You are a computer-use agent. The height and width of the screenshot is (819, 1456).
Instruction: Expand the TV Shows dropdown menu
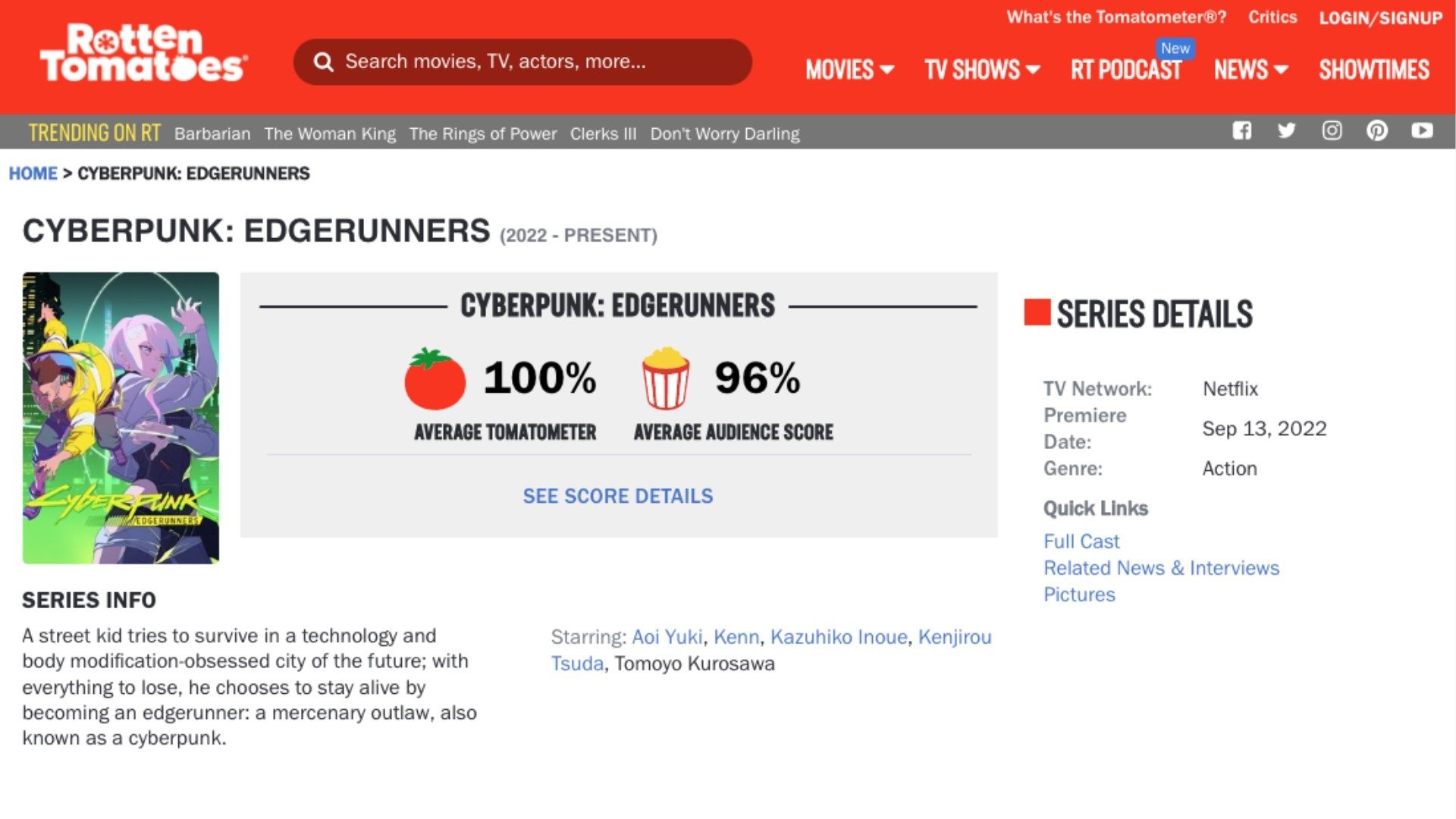tap(981, 70)
